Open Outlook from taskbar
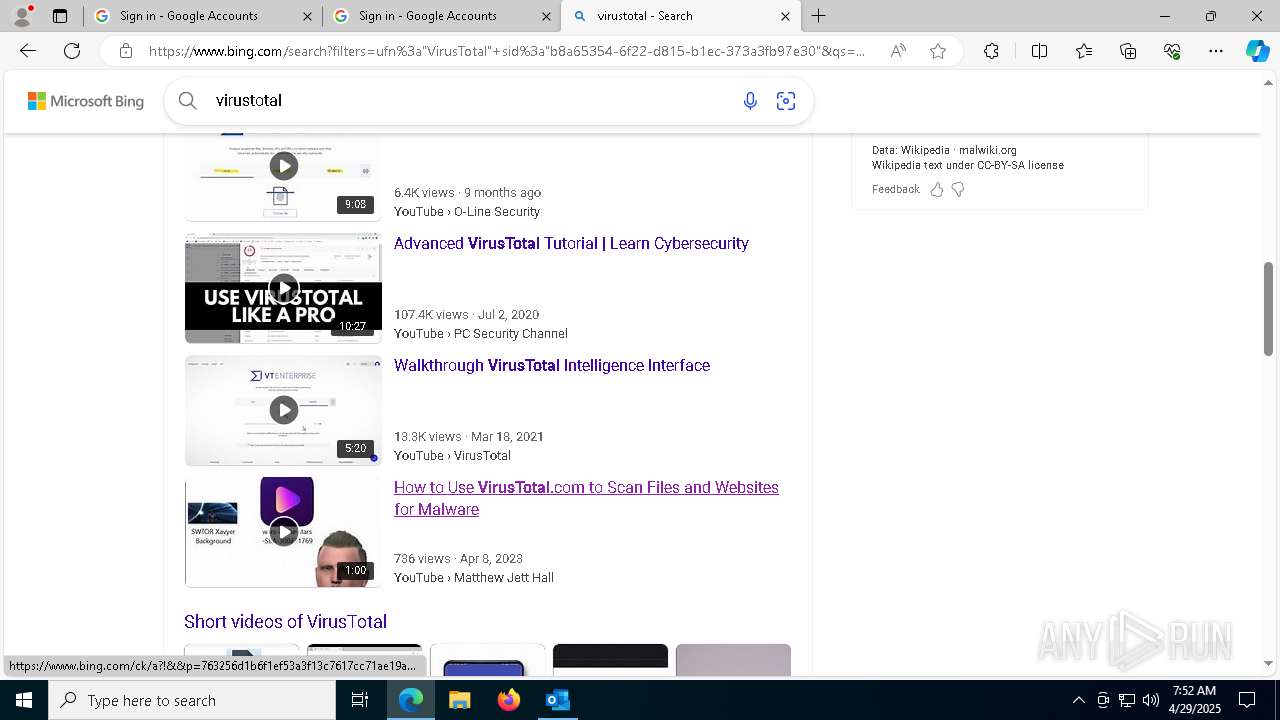Screen dimensions: 1280x720 [x=557, y=700]
